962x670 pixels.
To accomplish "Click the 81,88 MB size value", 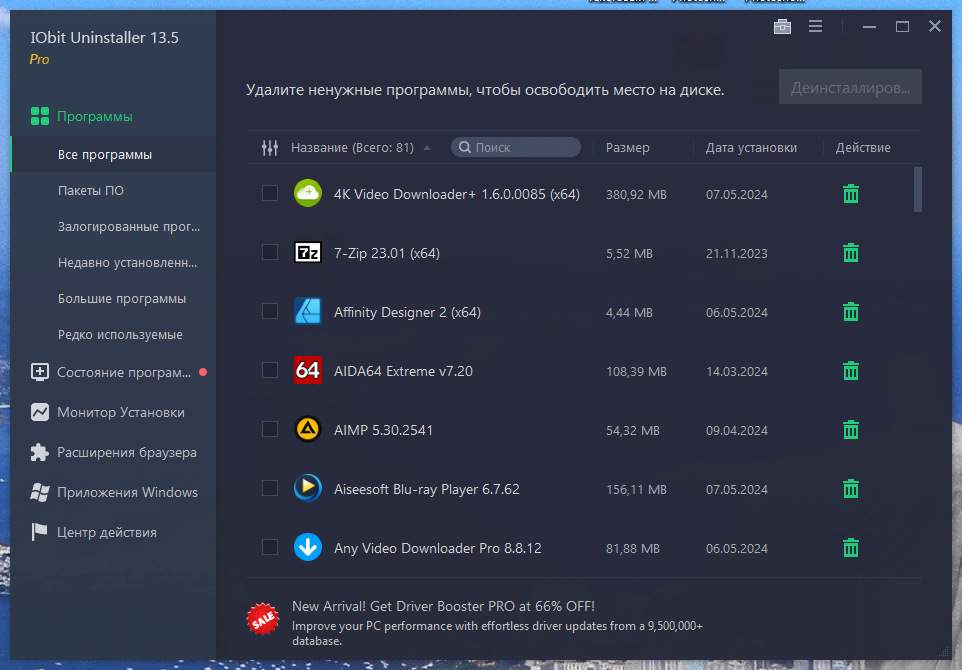I will pyautogui.click(x=633, y=549).
